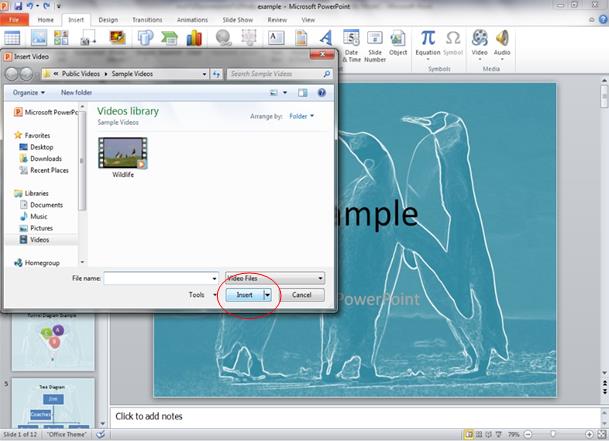
Task: Click the Symbol omega icon
Action: 452,39
